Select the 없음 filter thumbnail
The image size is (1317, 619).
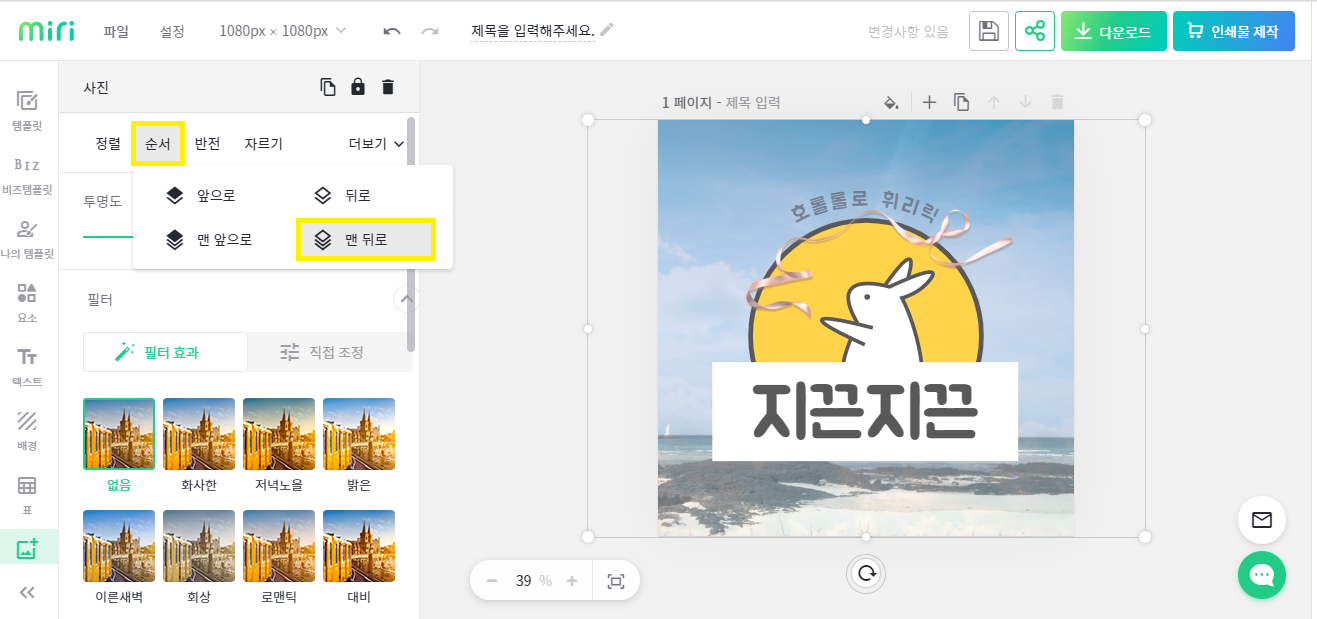click(x=119, y=434)
